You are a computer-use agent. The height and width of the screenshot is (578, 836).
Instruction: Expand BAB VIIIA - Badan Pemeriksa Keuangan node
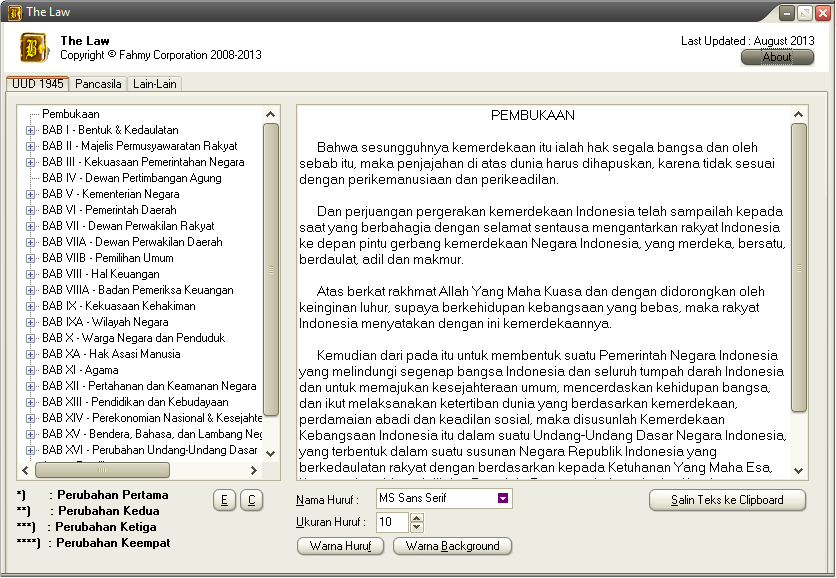(x=30, y=290)
